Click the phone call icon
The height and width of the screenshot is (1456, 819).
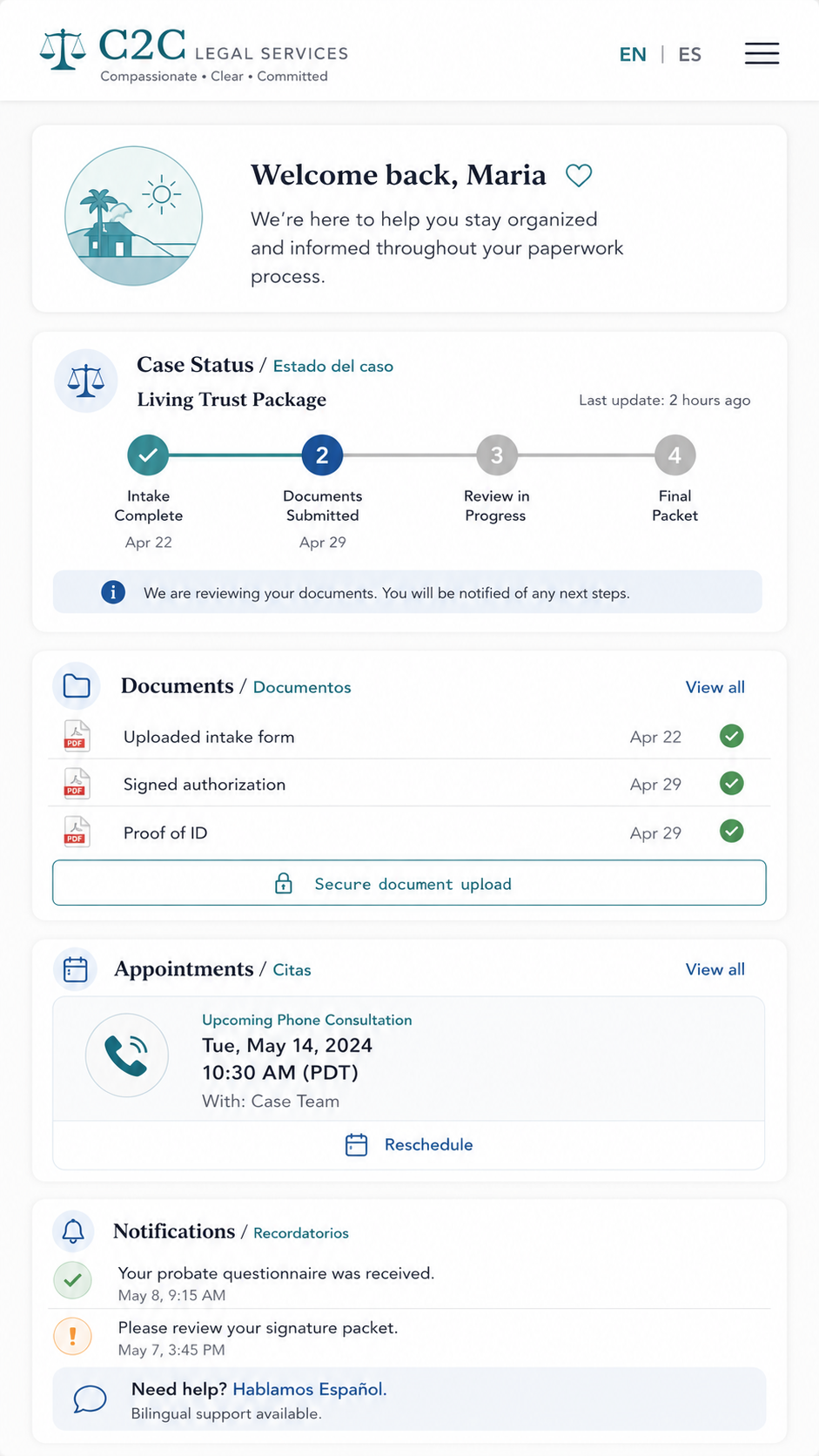tap(127, 1055)
